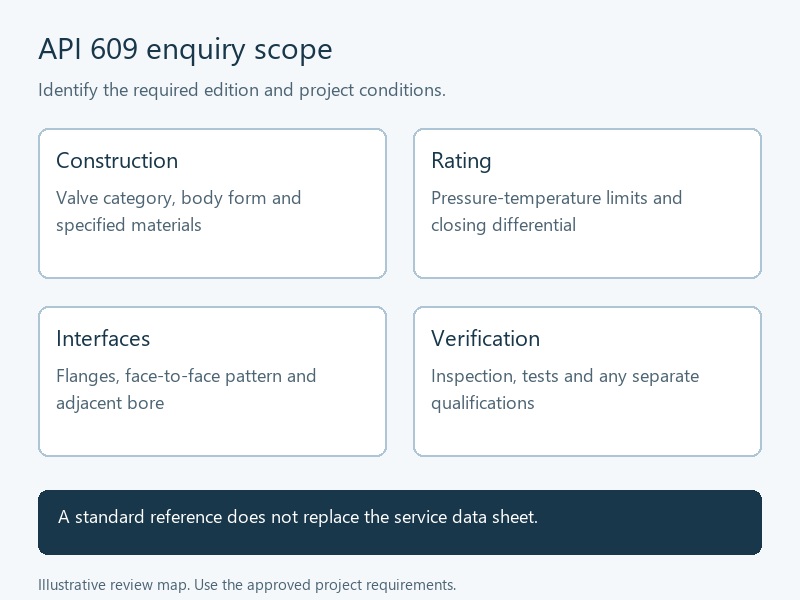This screenshot has width=800, height=600.
Task: Click the 'Flanges, face-to-face pattern' description
Action: [x=186, y=389]
